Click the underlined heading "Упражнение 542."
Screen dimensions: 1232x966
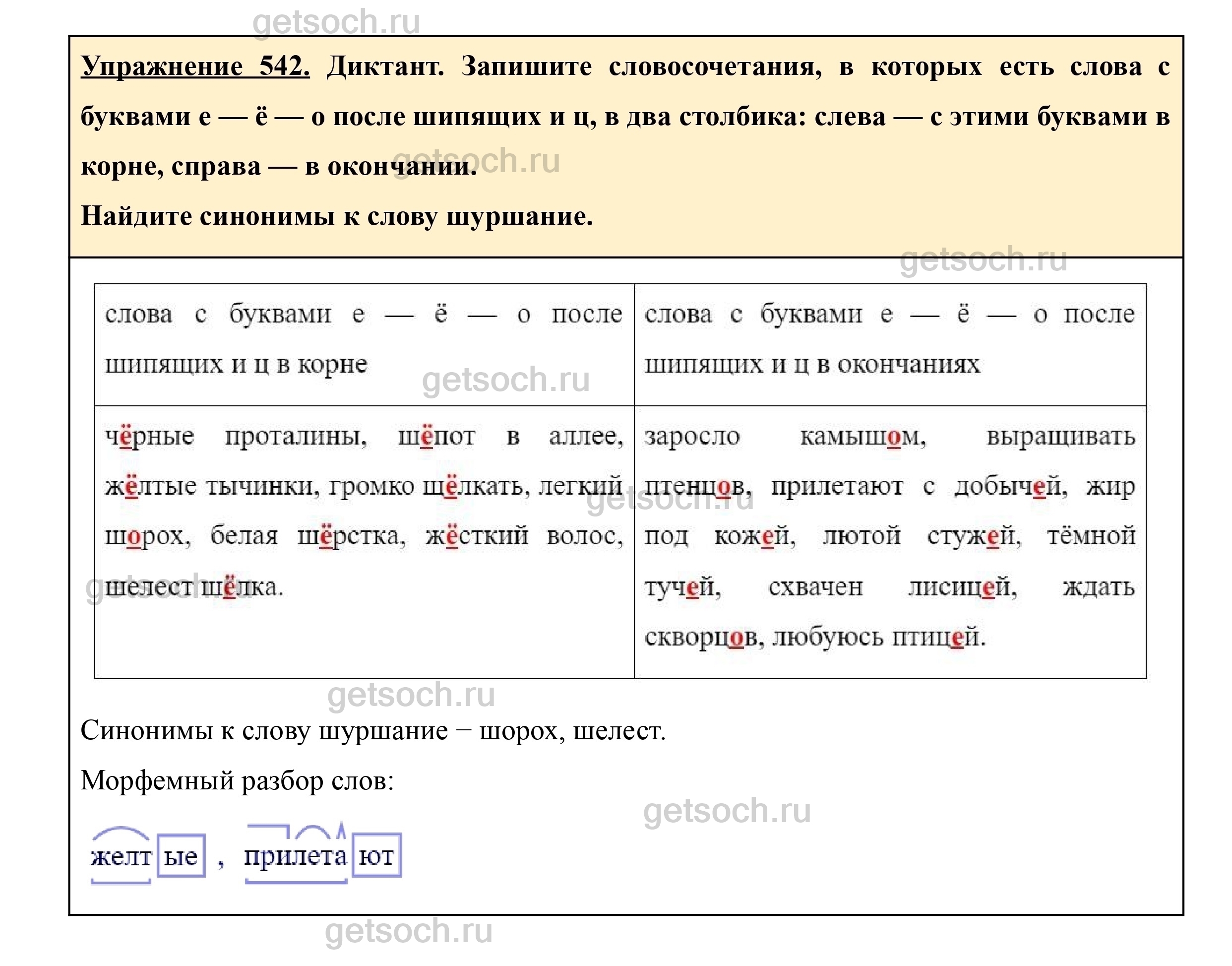[x=195, y=67]
